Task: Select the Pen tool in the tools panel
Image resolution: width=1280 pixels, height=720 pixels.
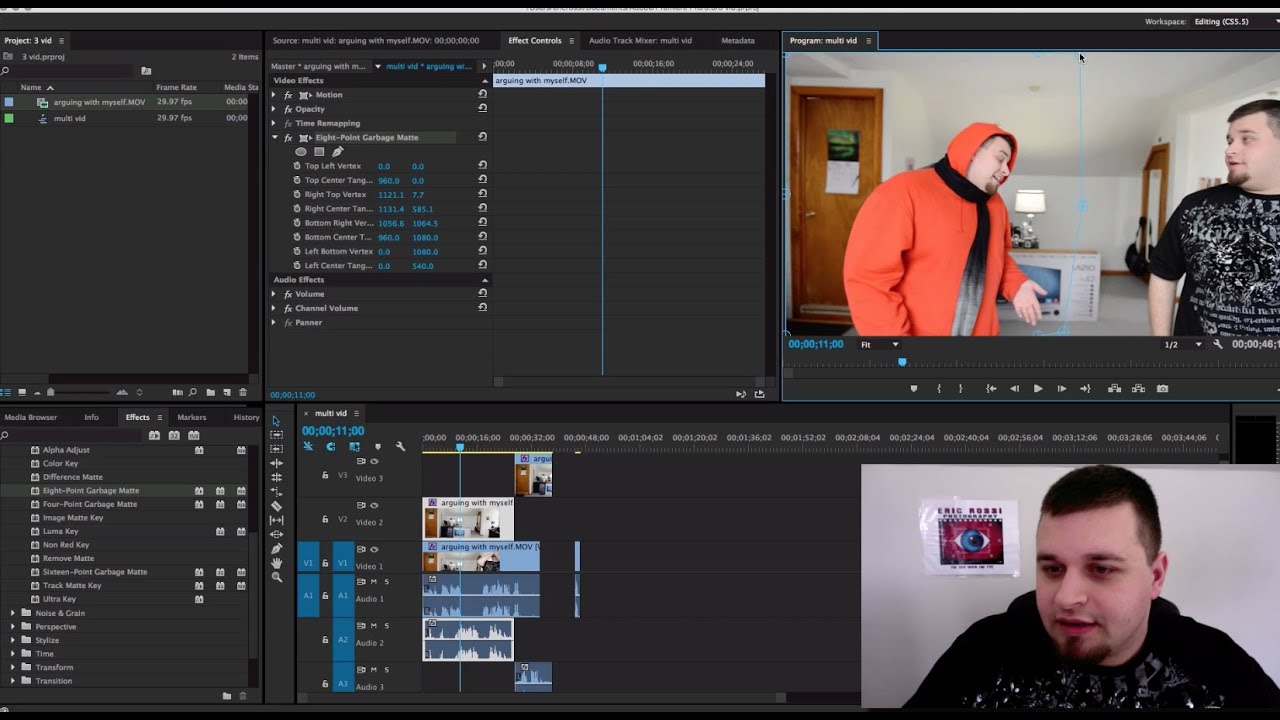Action: 277,548
